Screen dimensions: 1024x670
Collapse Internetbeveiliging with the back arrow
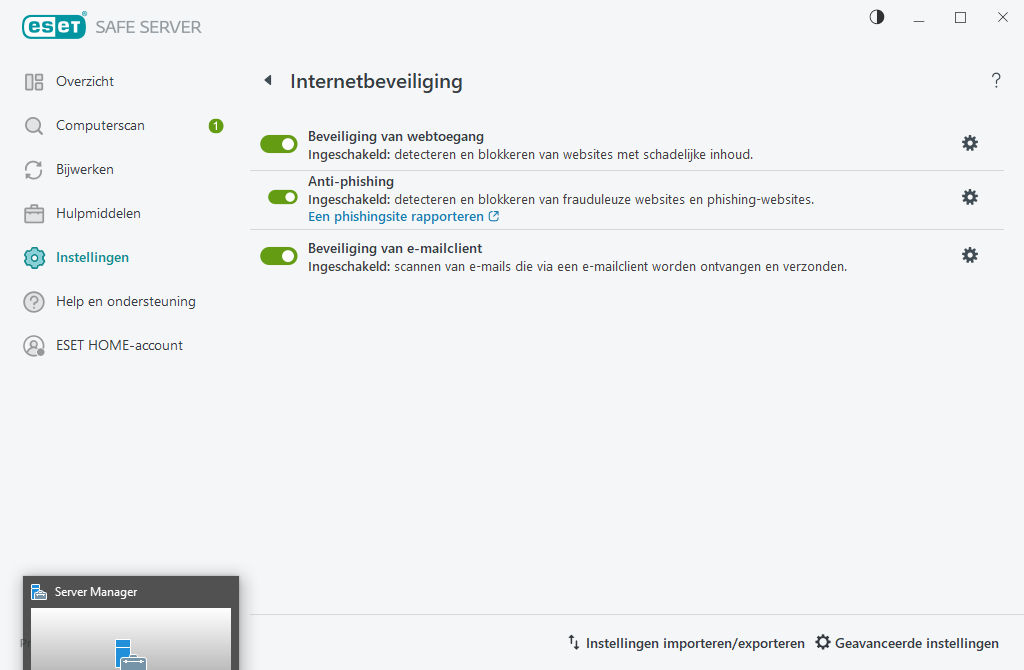[268, 80]
